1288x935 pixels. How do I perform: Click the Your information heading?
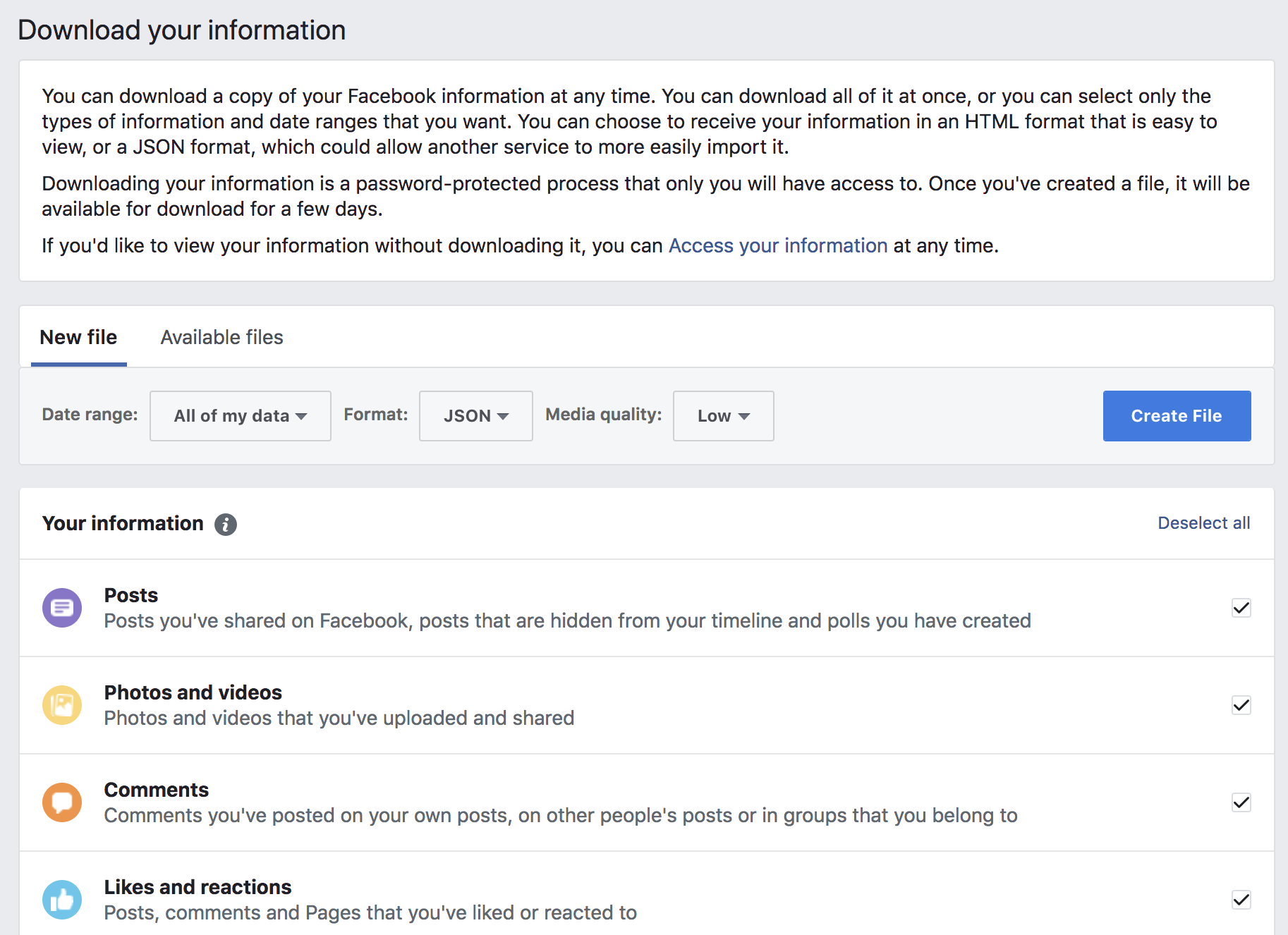tap(123, 523)
